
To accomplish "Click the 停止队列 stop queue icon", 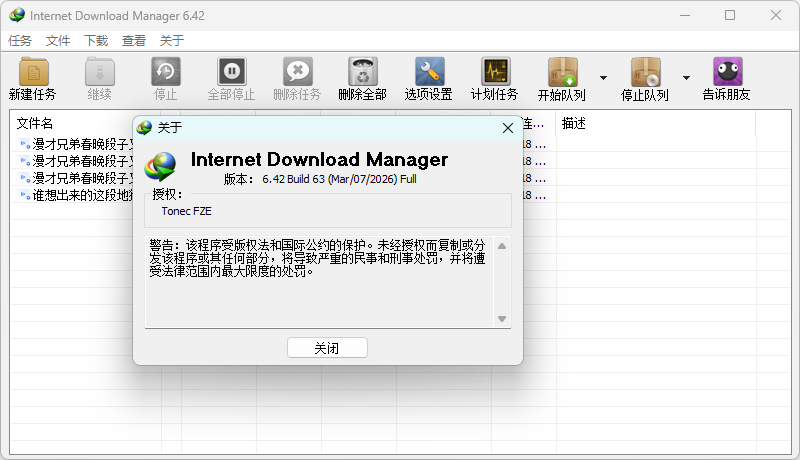I will pos(645,72).
